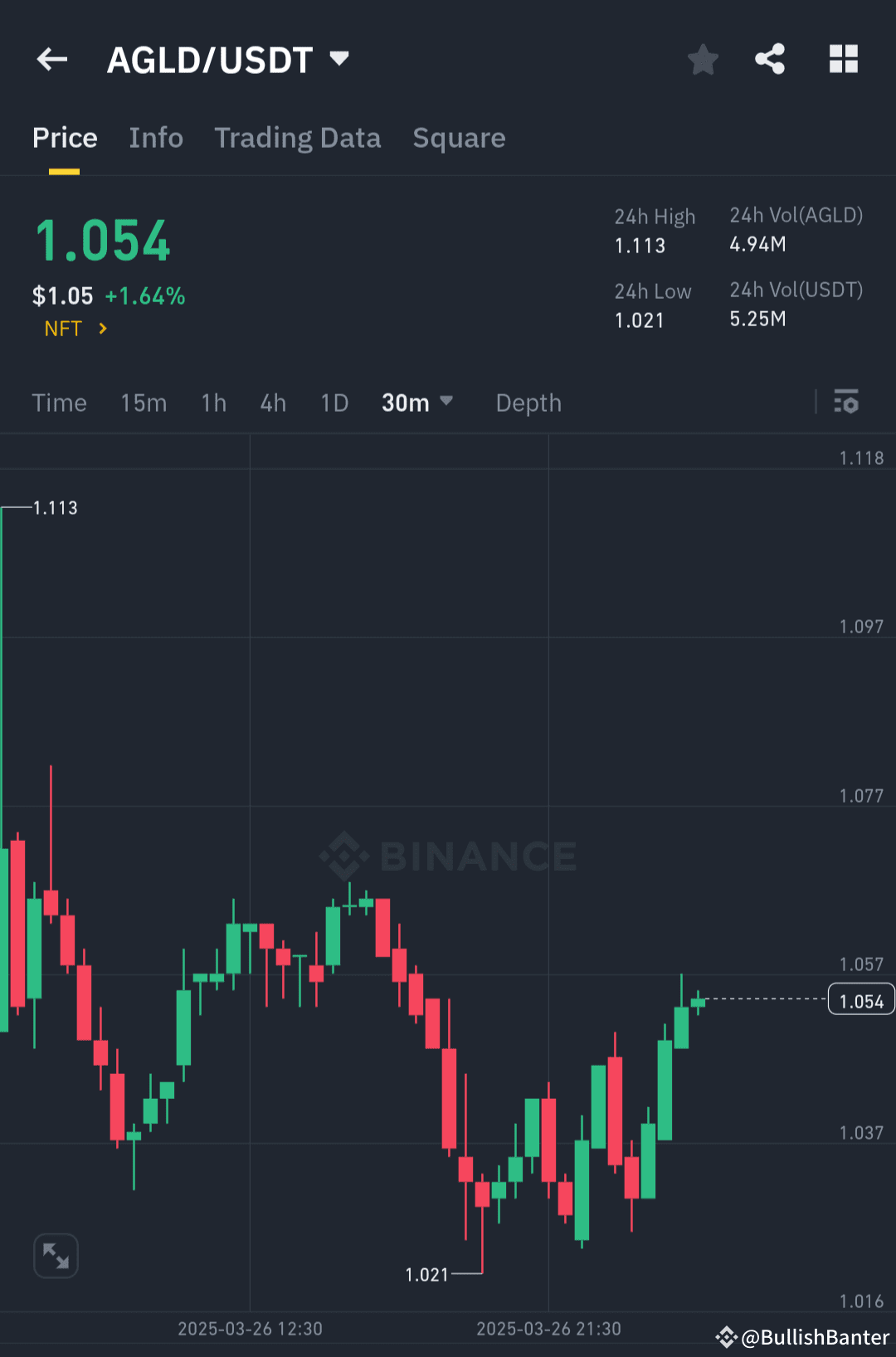The image size is (896, 1357).
Task: Switch the chart to 1h interval
Action: 213,403
